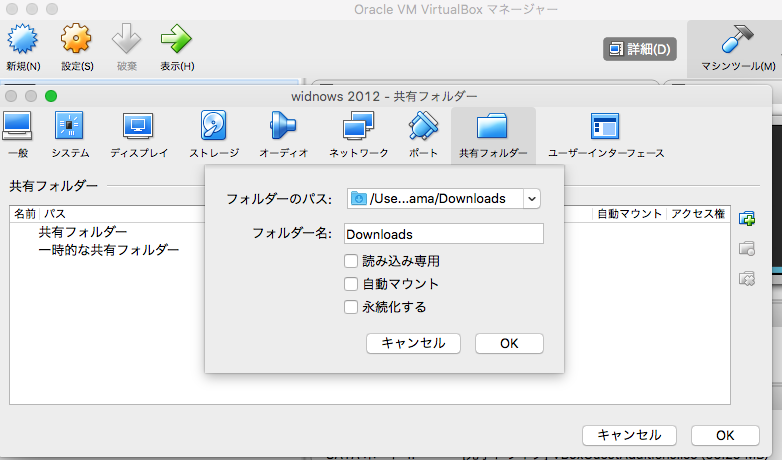Click OK in the add-folder dialog
Viewport: 782px width, 460px height.
pos(509,343)
